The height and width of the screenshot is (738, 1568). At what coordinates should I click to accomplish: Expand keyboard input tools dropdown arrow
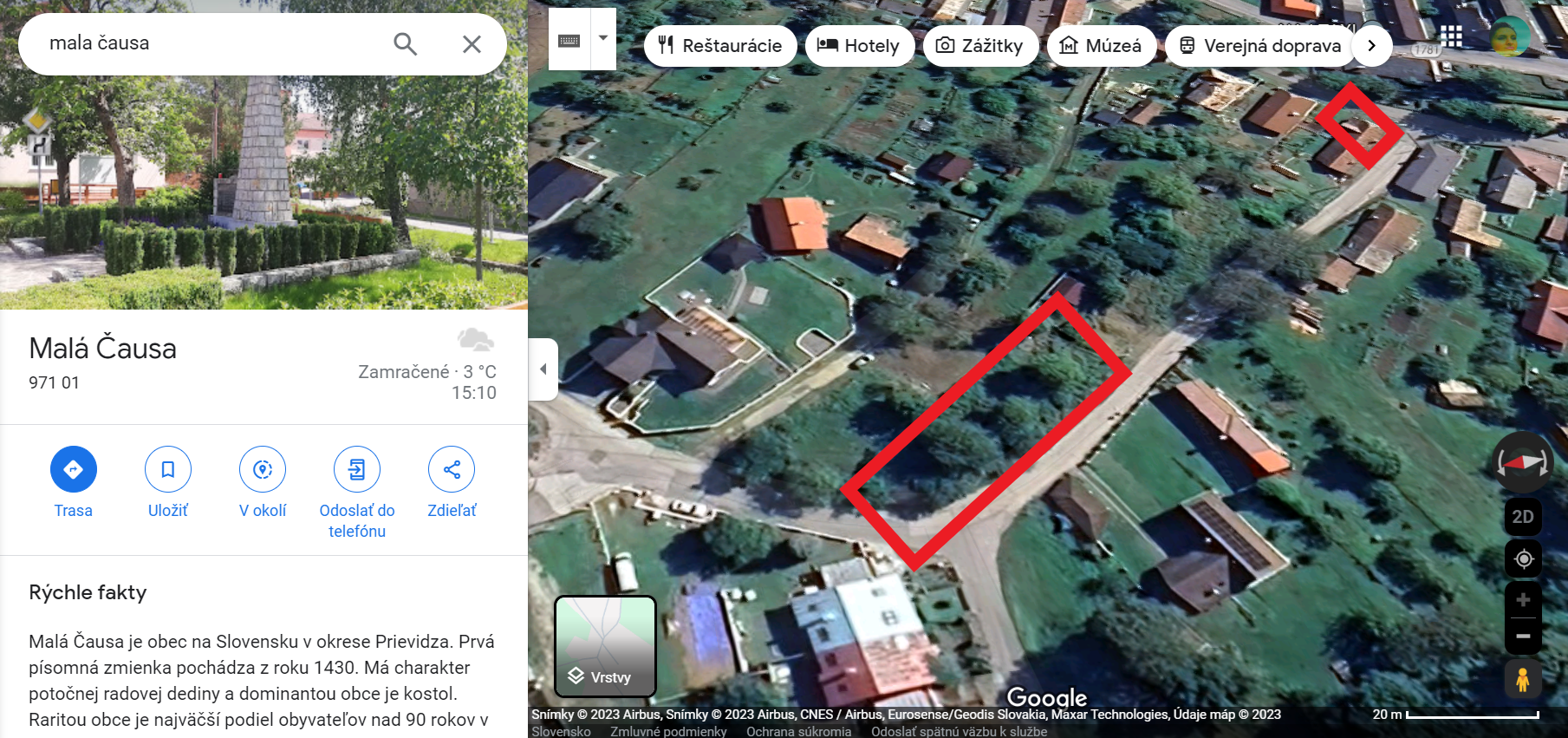point(603,39)
